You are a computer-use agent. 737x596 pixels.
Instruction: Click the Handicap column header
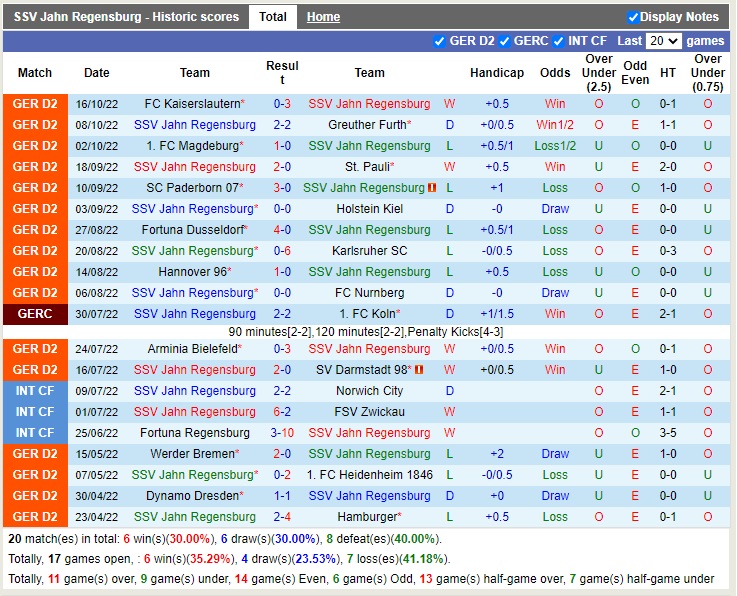(497, 73)
